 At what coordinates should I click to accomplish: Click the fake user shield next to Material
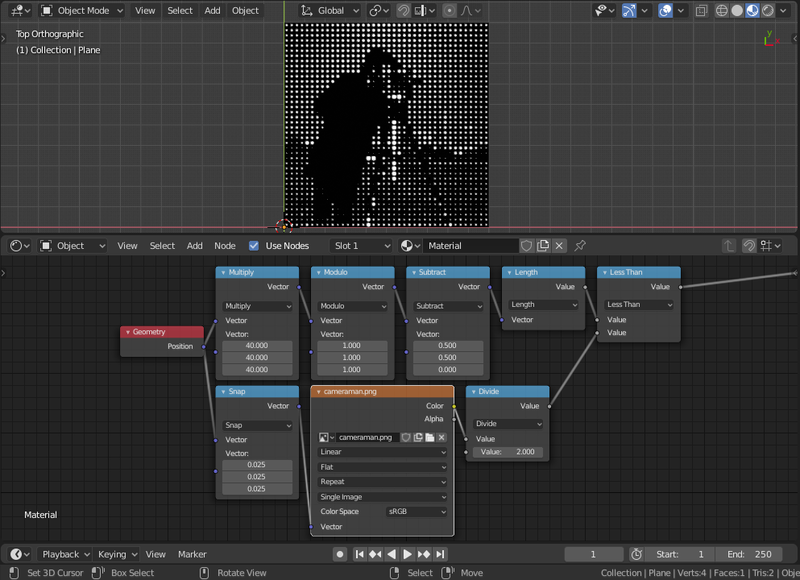point(527,245)
